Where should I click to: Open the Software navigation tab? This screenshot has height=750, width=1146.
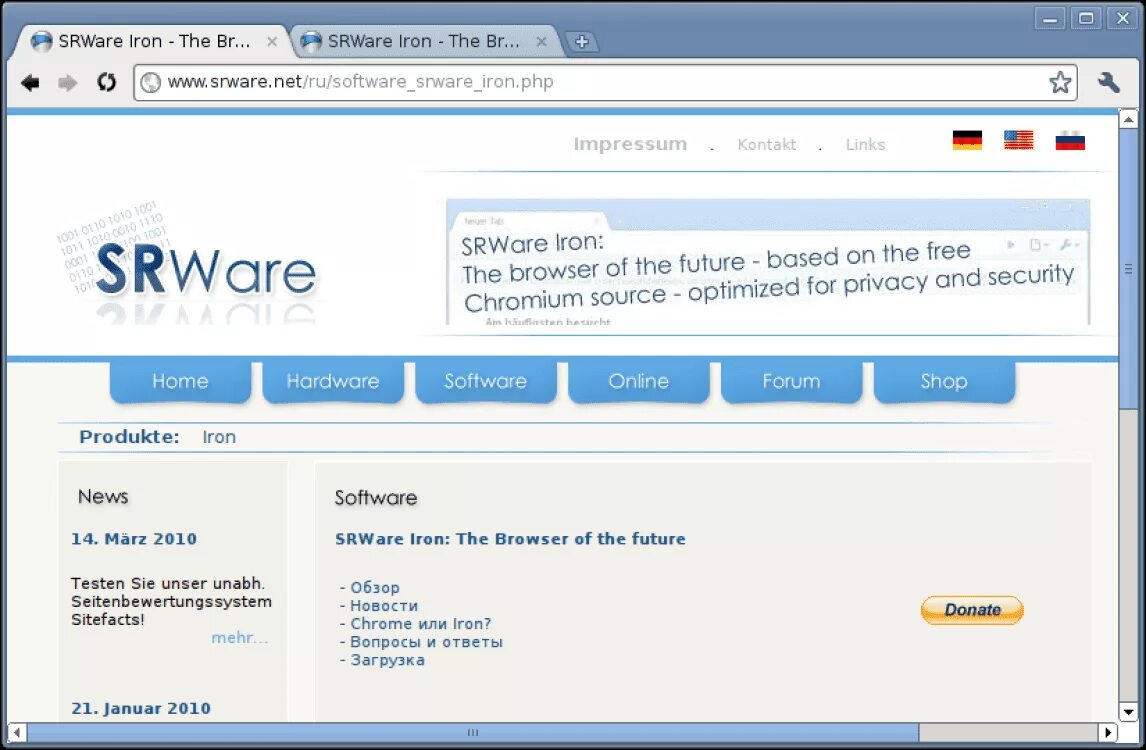[485, 382]
